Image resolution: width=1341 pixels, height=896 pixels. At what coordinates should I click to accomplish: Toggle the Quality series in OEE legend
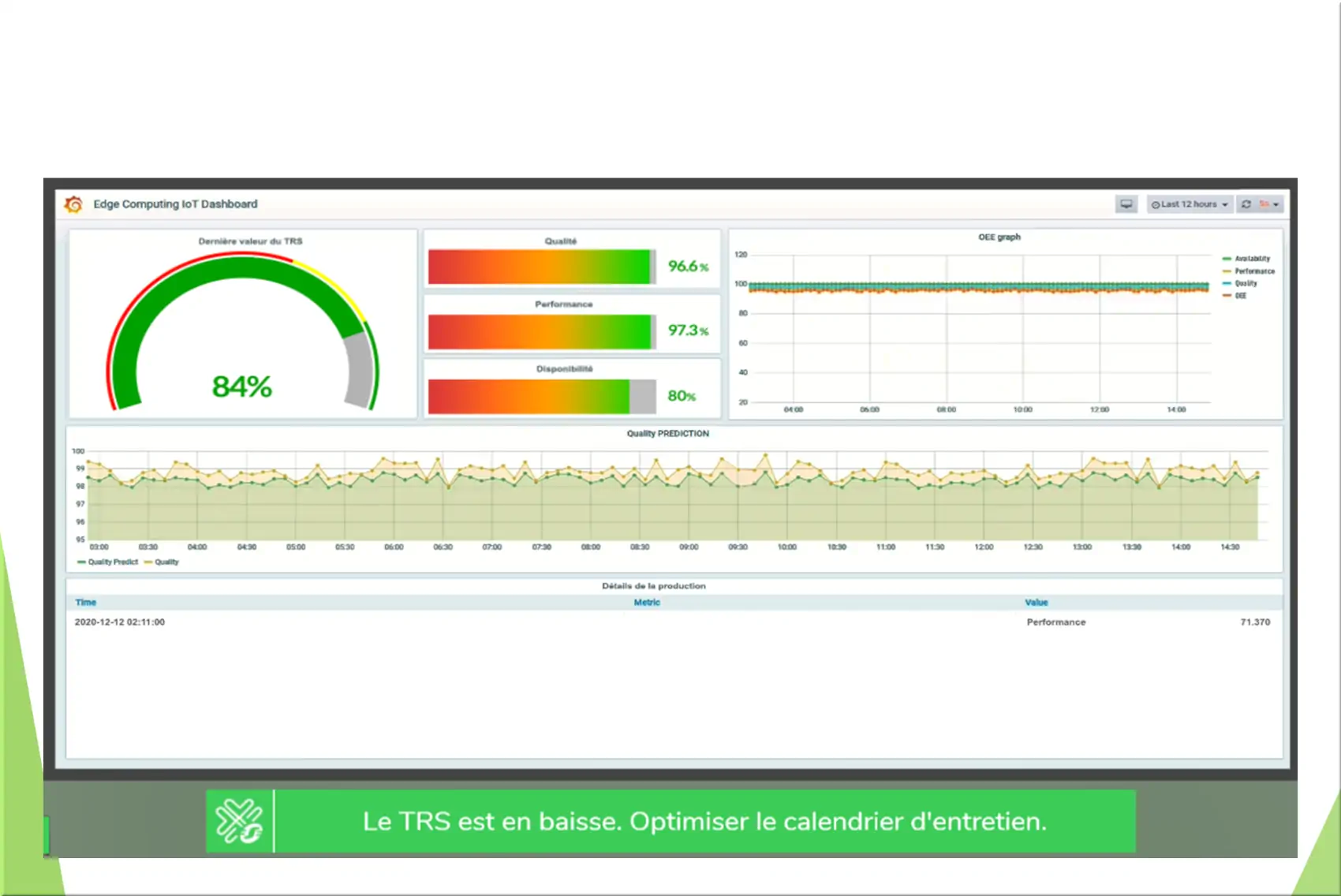(1240, 283)
